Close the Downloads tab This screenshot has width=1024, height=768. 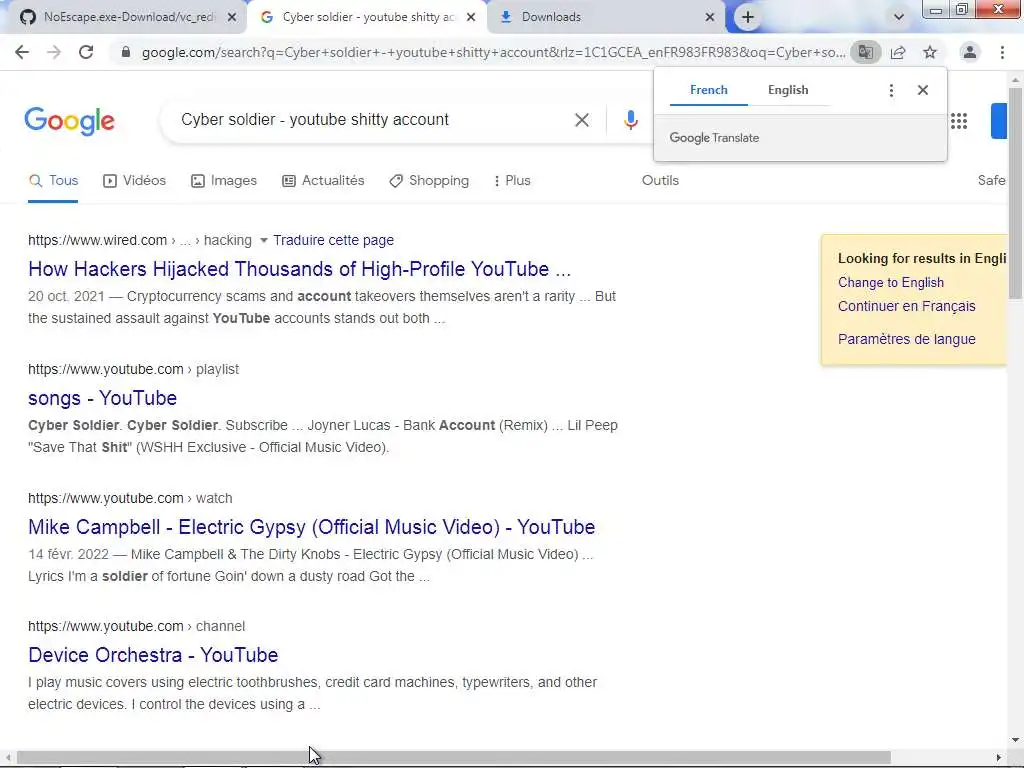710,17
